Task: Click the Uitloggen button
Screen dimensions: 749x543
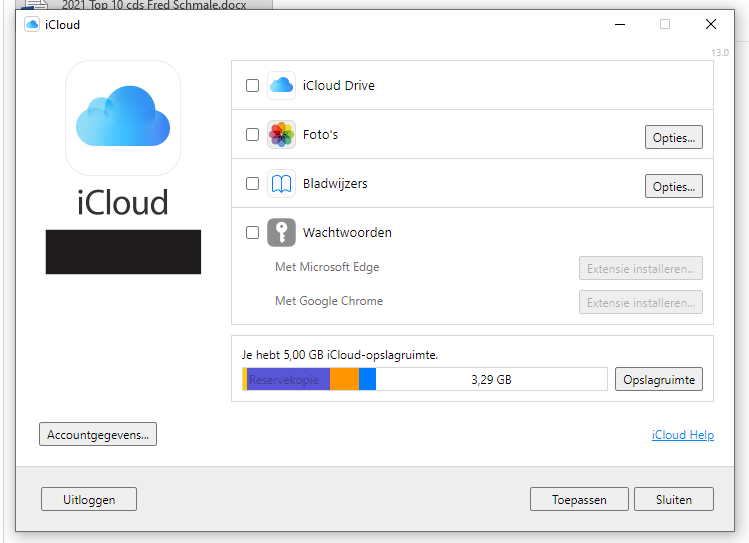Action: [x=89, y=499]
